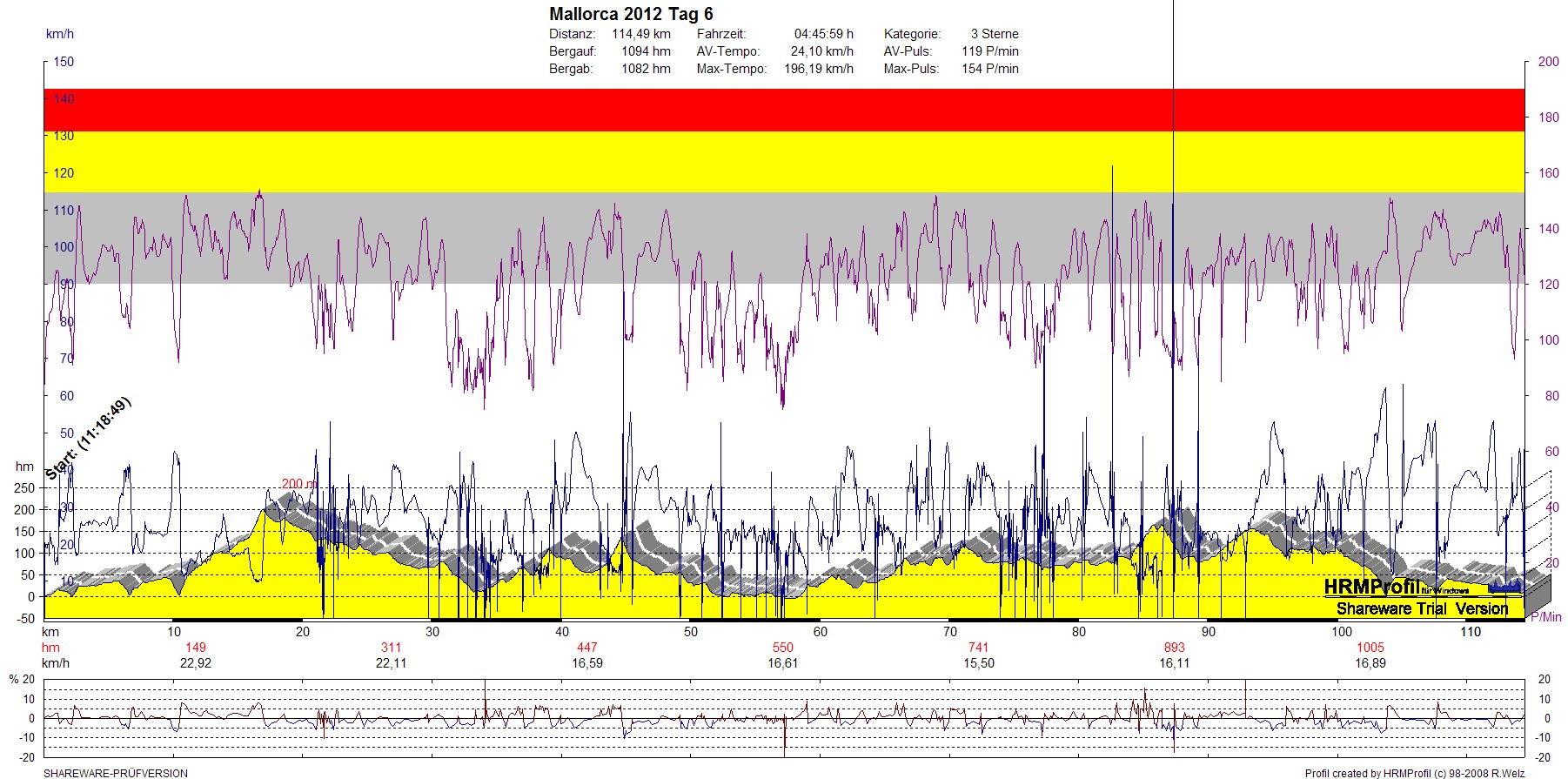Viewport: 1568px width, 779px height.
Task: Click the Kategorie 3 Sterne rating
Action: point(994,34)
